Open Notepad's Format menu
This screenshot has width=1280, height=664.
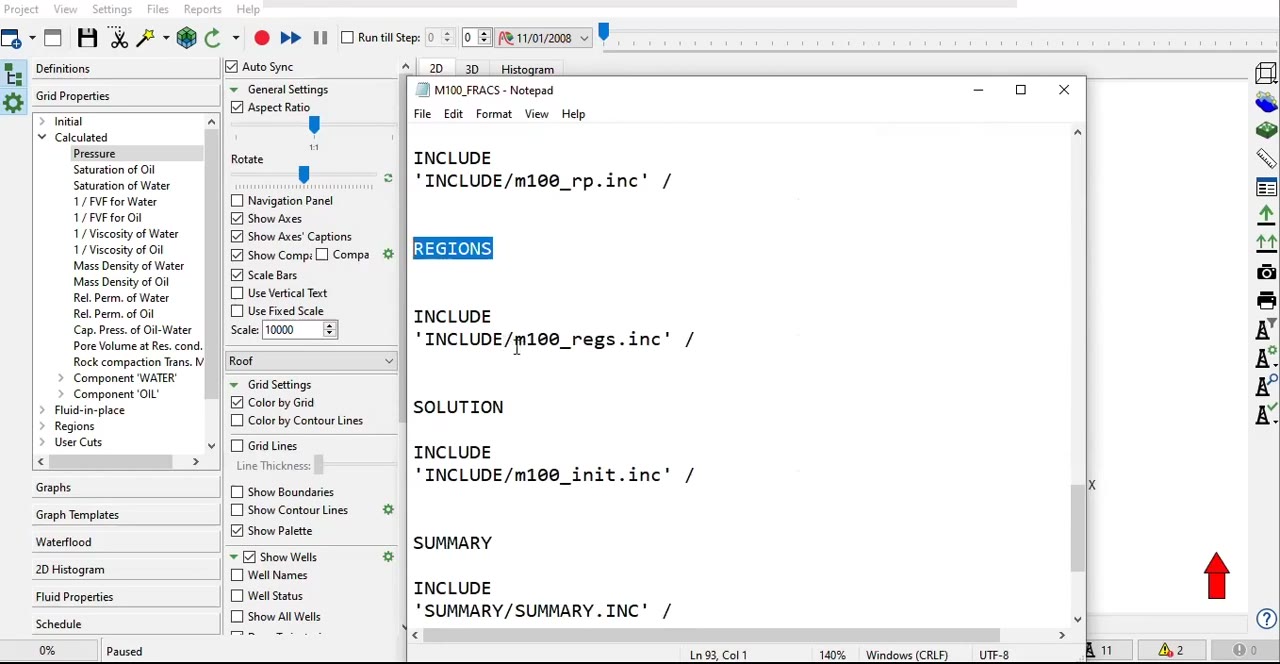click(494, 114)
